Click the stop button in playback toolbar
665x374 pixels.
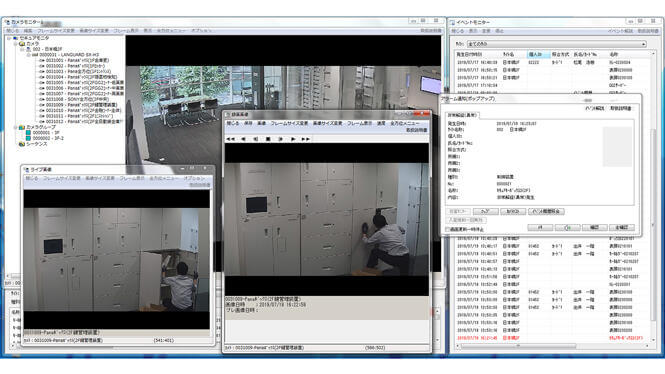(x=268, y=139)
